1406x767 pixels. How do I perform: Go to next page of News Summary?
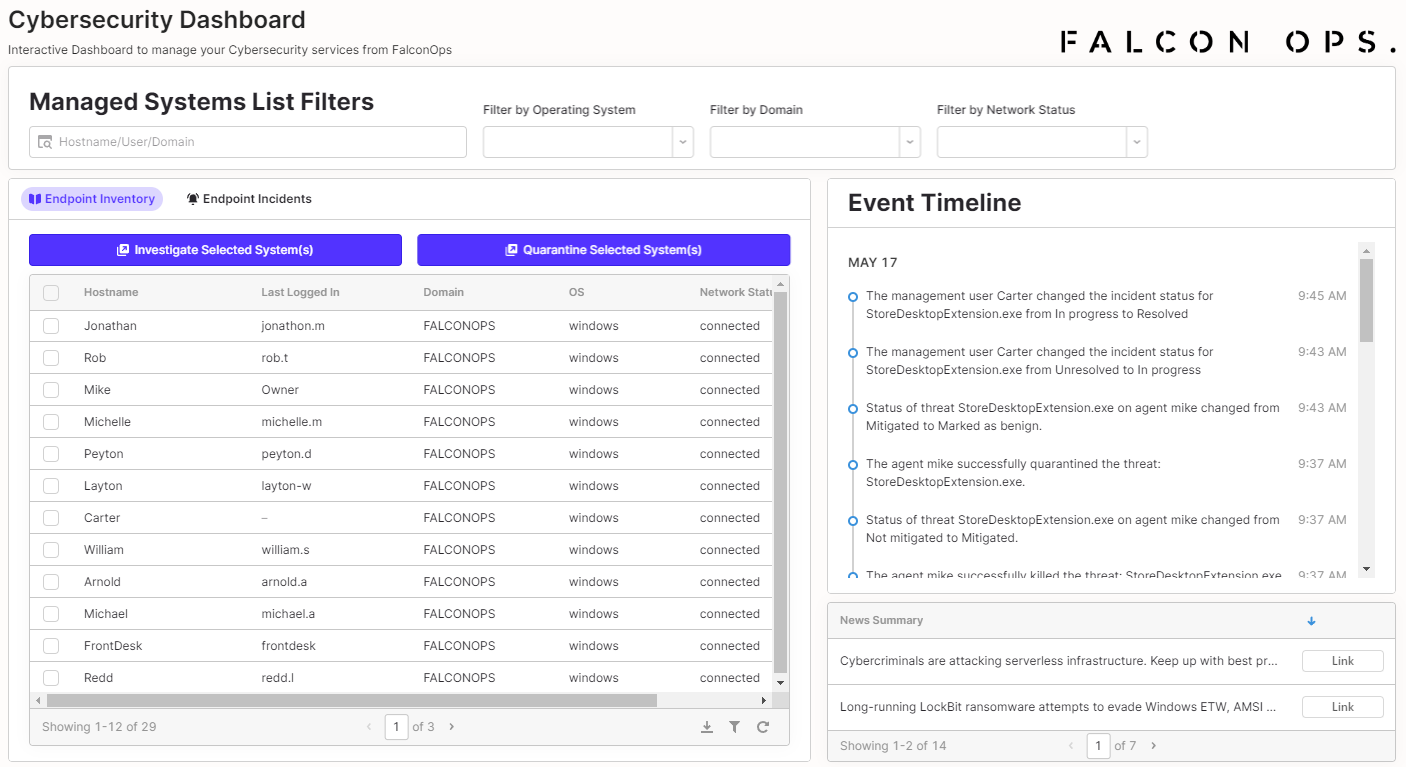(1154, 745)
